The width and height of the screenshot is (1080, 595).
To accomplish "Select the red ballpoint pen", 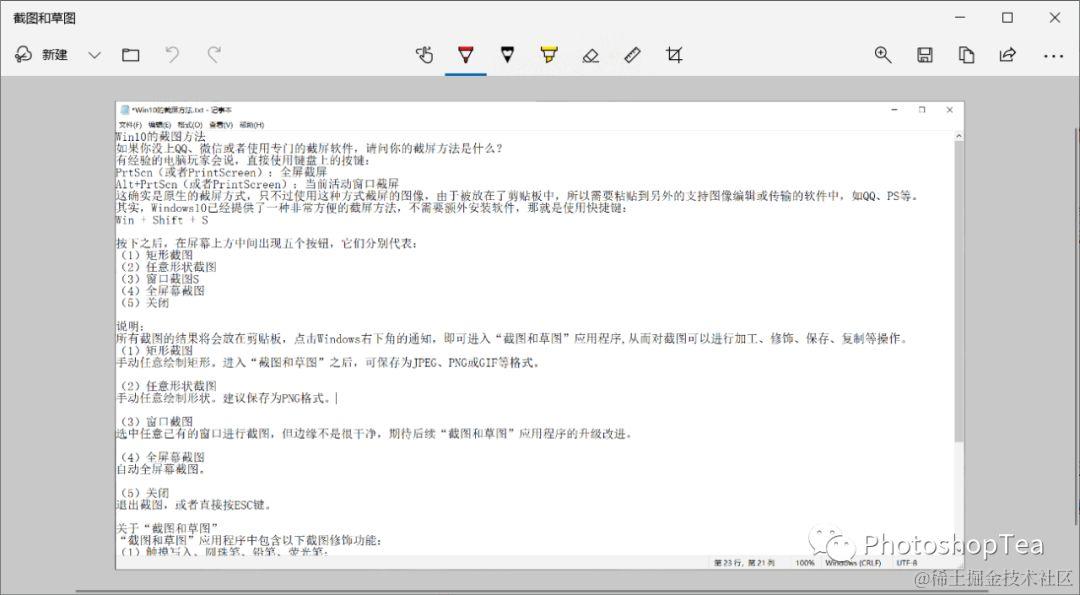I will [466, 55].
